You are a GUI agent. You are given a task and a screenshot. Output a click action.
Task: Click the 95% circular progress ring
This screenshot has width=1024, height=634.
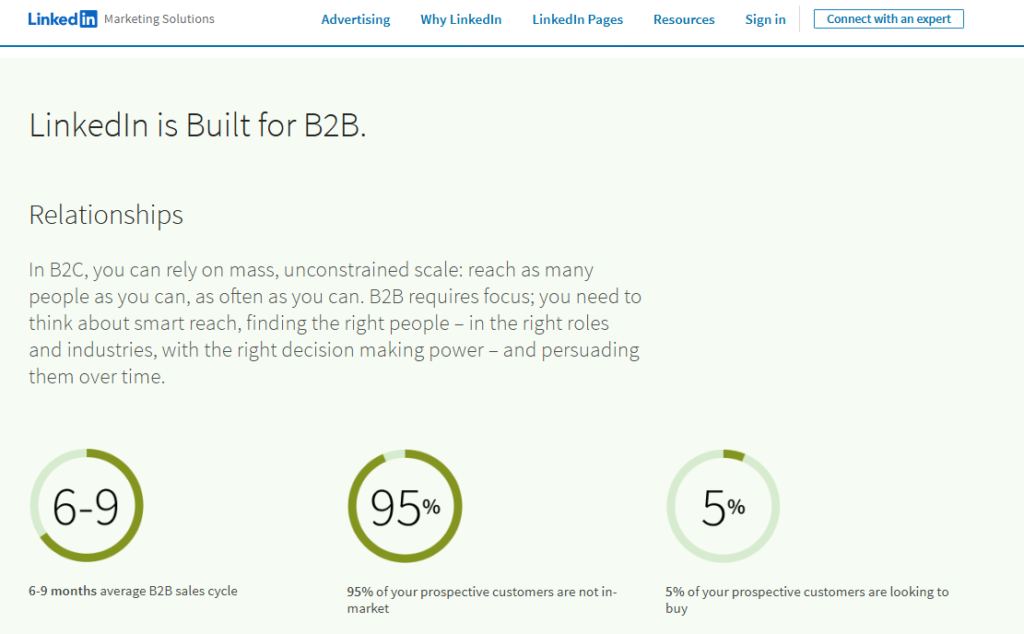click(404, 505)
